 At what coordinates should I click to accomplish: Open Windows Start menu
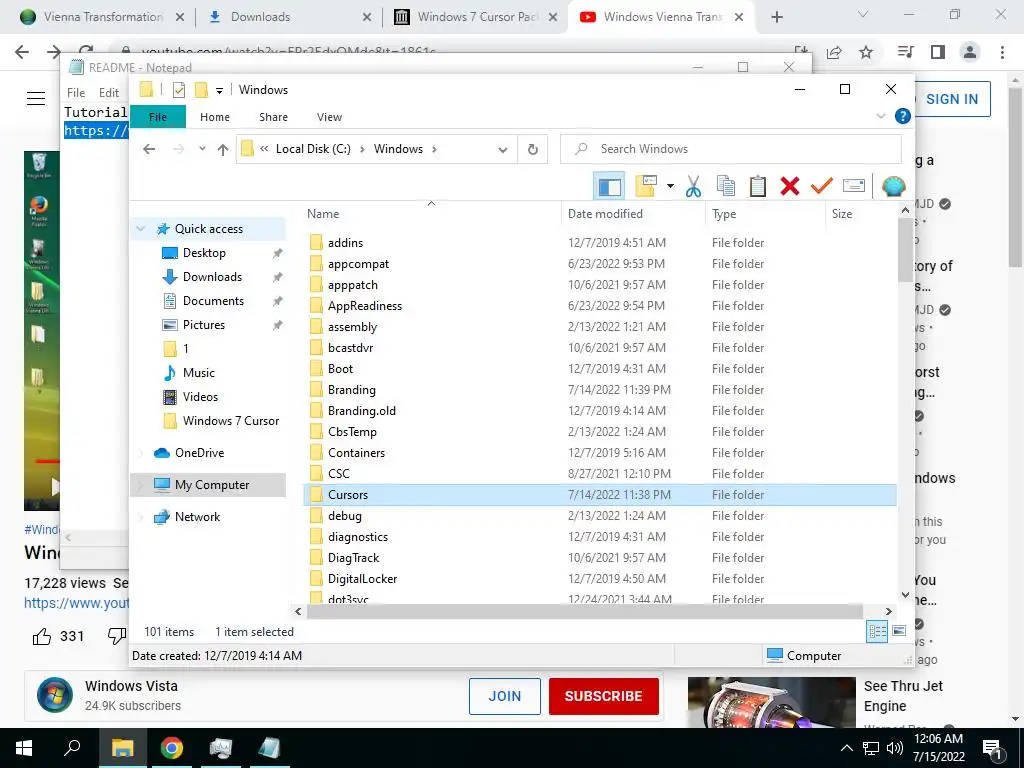24,748
